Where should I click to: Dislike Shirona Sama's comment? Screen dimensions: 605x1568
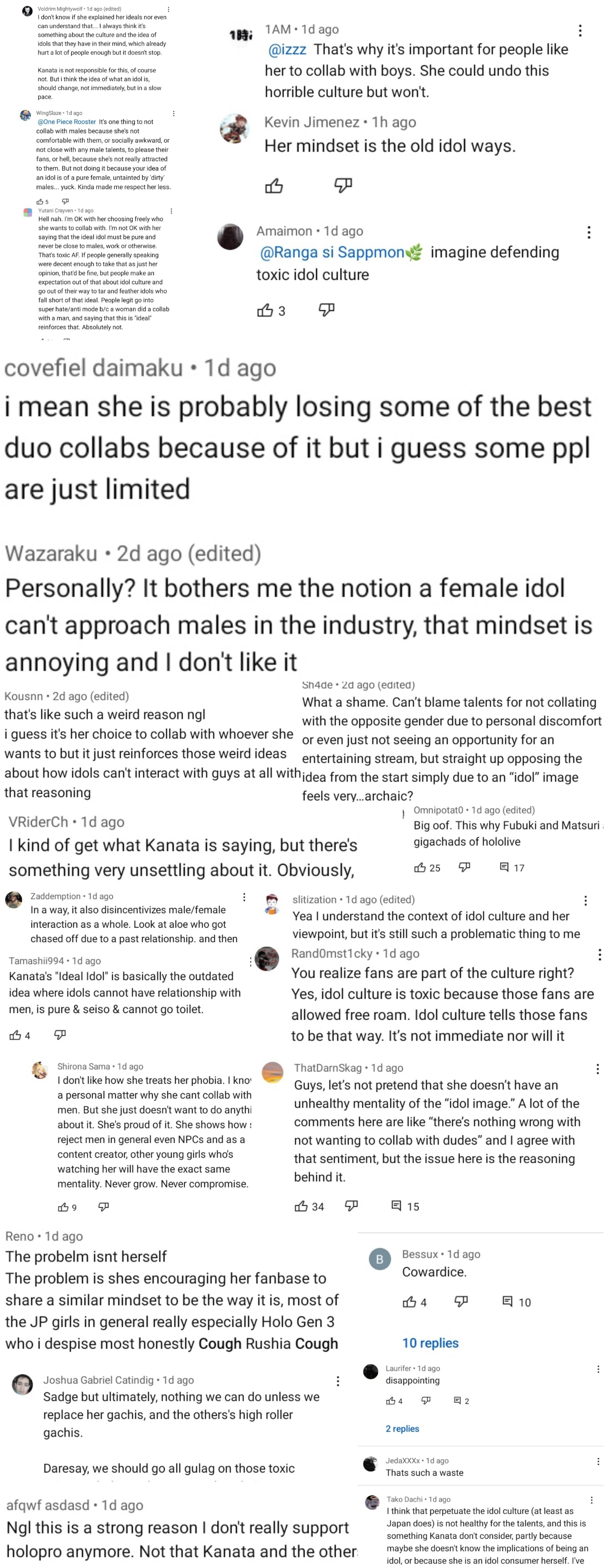coord(103,1207)
